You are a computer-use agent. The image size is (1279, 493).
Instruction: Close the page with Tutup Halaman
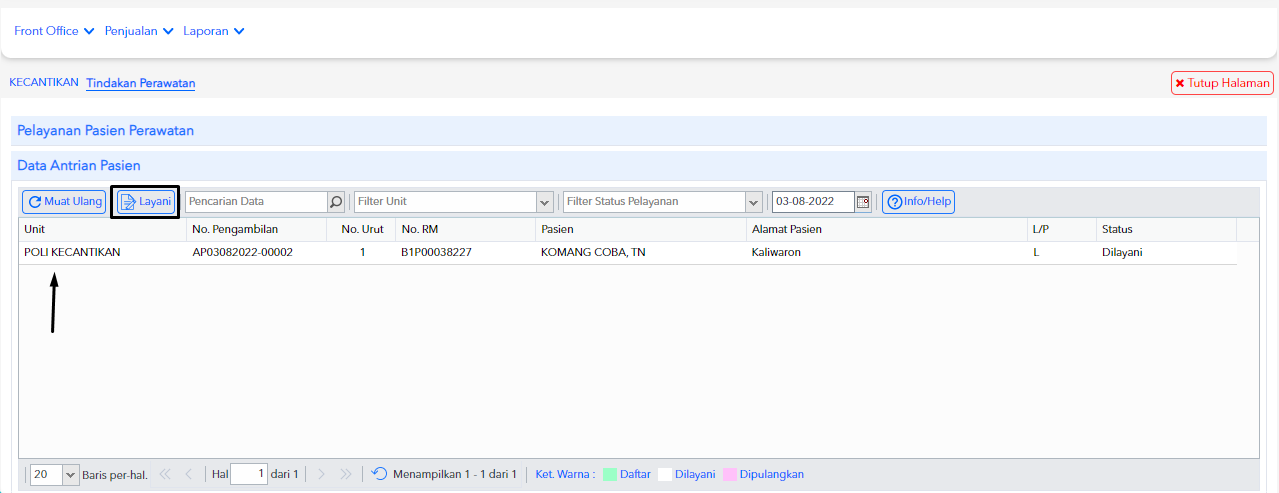coord(1222,83)
